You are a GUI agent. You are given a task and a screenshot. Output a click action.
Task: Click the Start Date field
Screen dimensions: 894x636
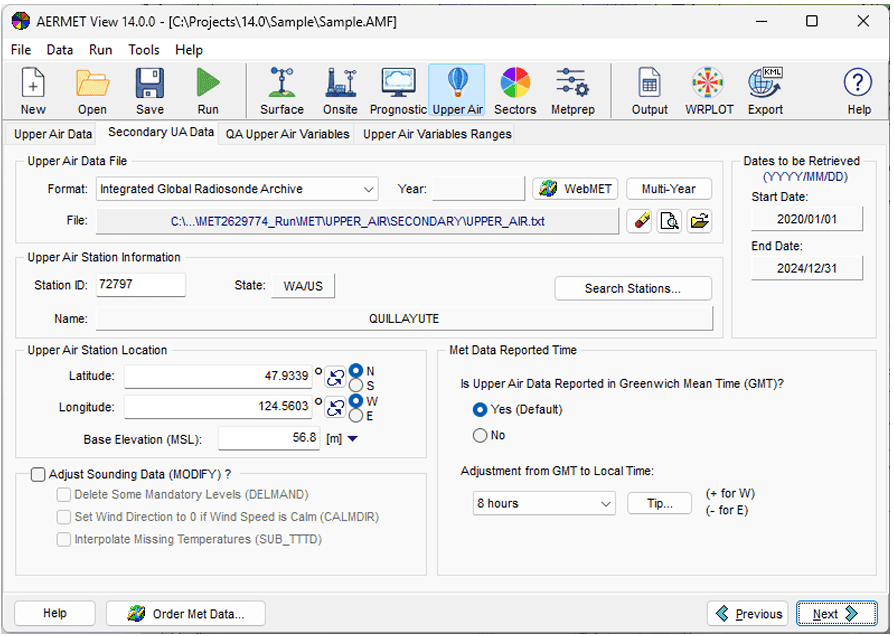coord(807,219)
